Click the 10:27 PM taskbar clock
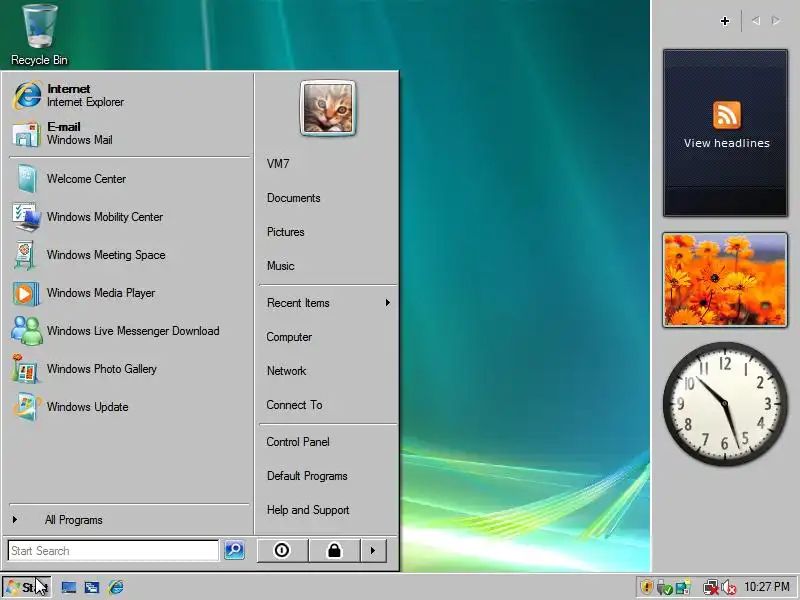Screen dimensions: 800x600 [x=767, y=587]
